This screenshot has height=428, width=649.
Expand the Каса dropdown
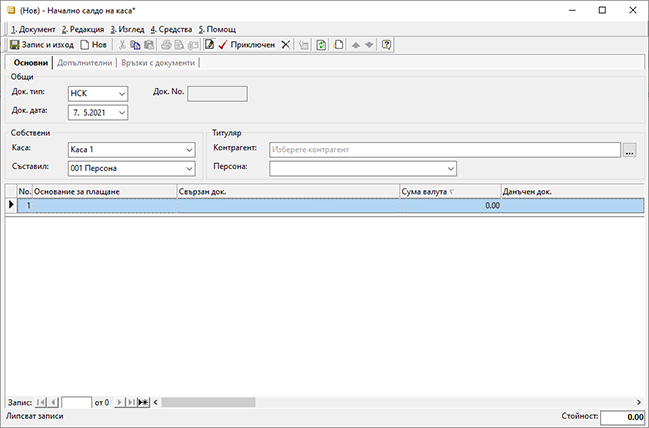(x=189, y=150)
